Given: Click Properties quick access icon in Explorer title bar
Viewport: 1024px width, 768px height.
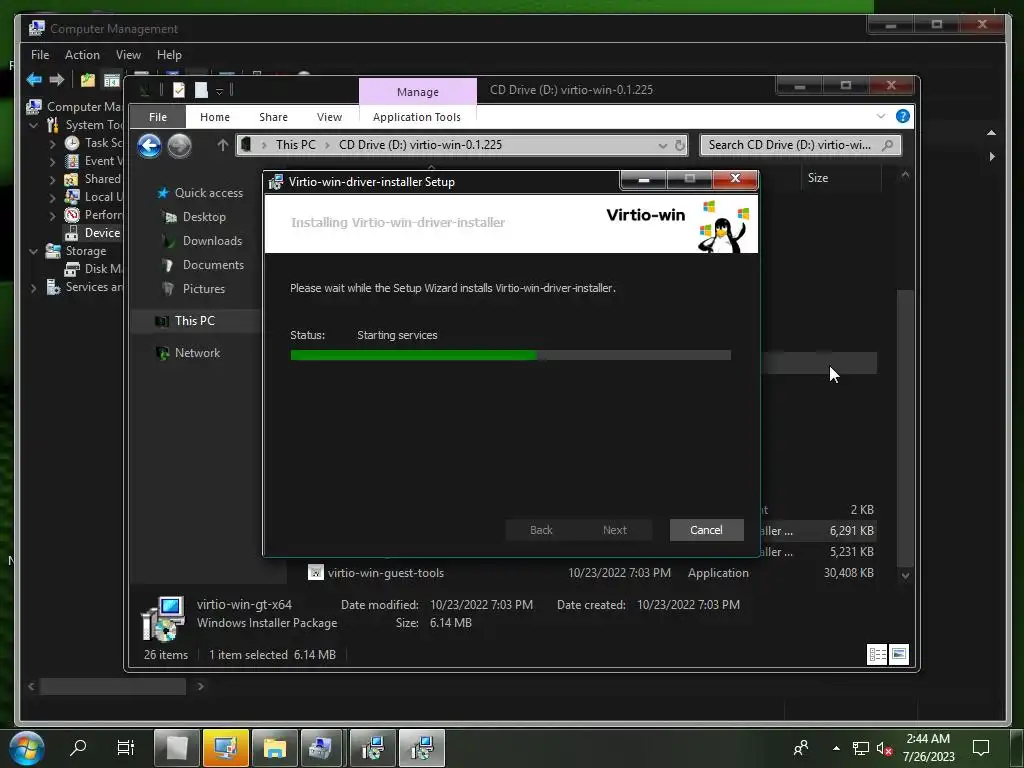Looking at the screenshot, I should [179, 89].
